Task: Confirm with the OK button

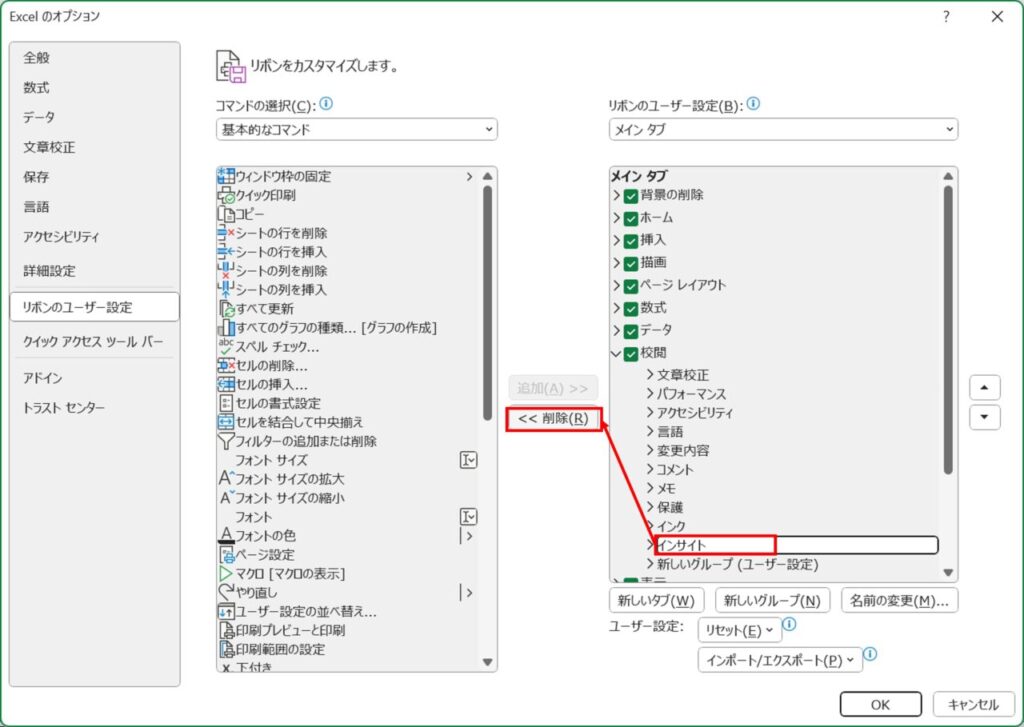Action: (x=880, y=704)
